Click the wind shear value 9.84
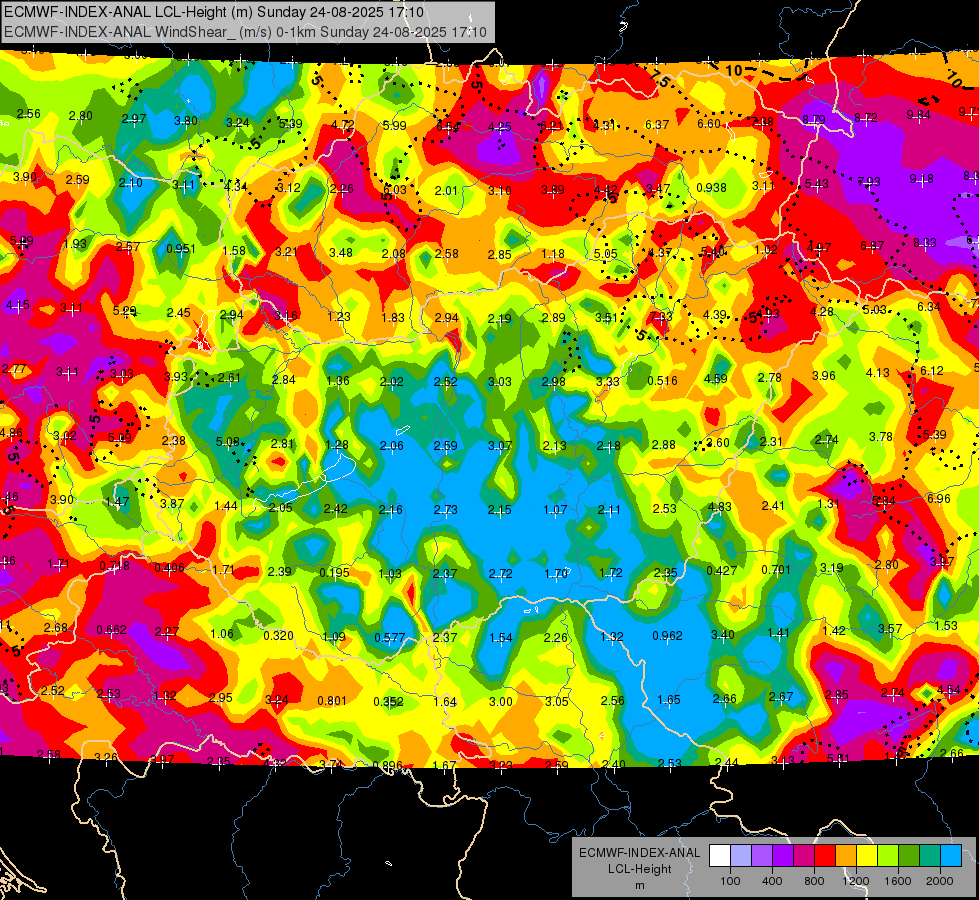Screen dimensions: 979x900 pyautogui.click(x=918, y=115)
